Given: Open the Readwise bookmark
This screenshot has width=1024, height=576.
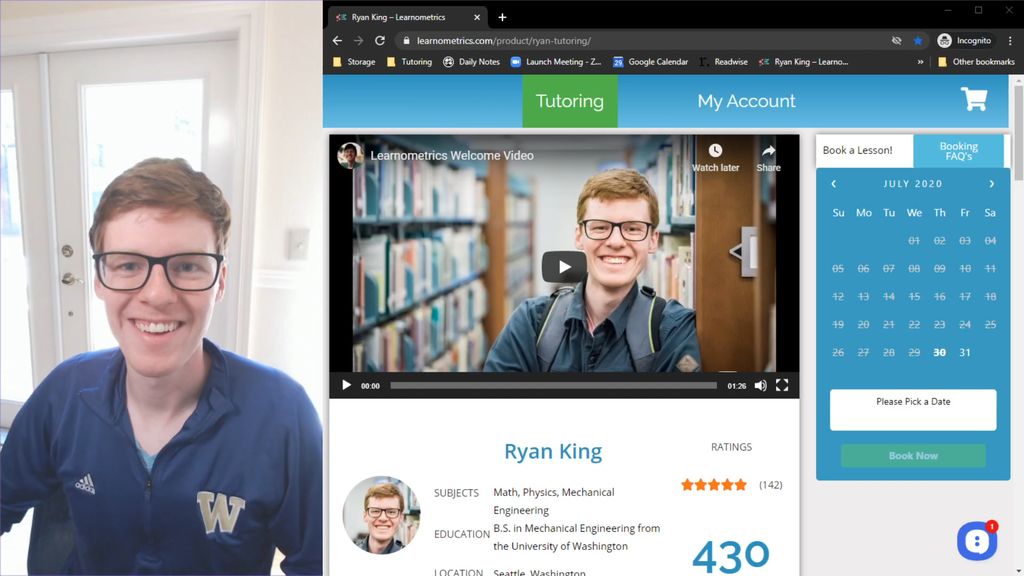Looking at the screenshot, I should pos(724,62).
